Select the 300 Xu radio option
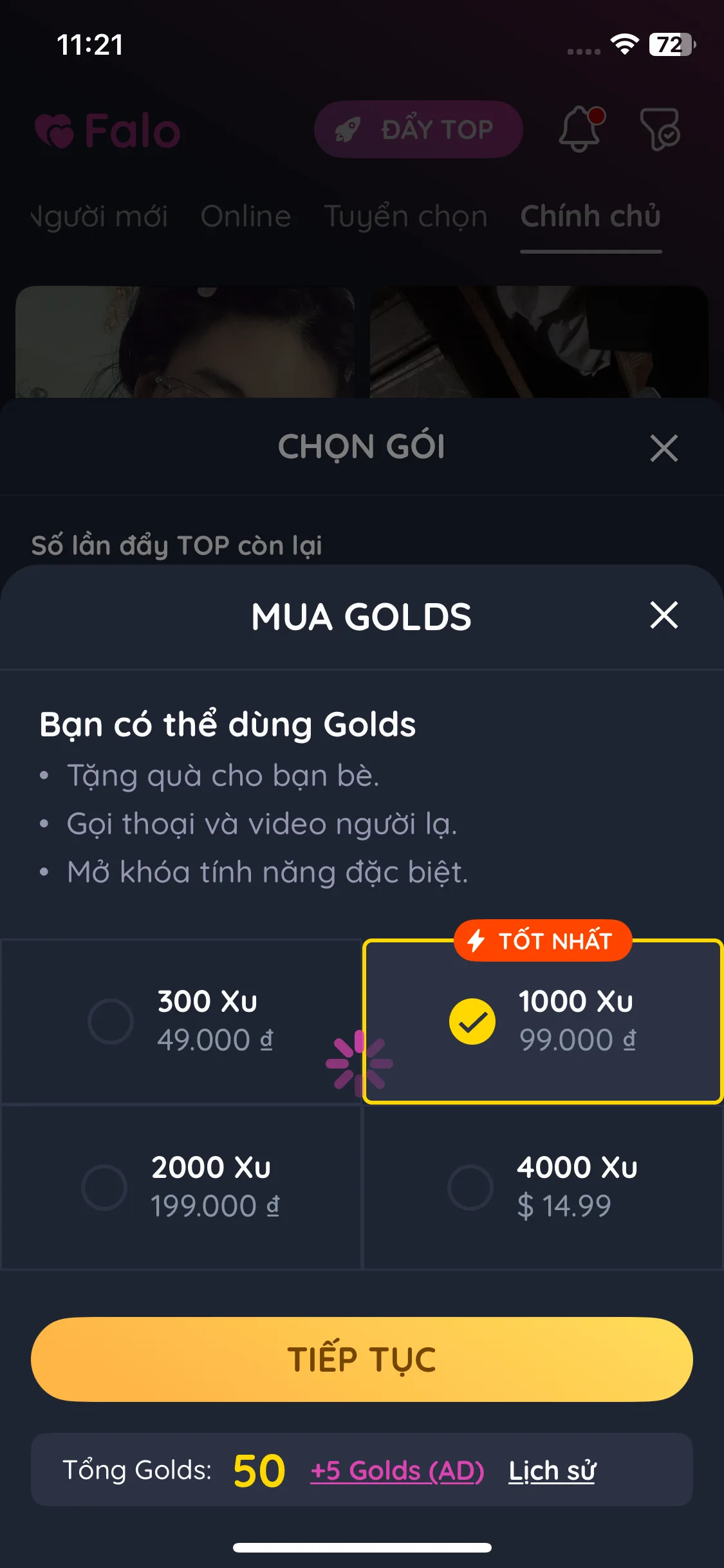This screenshot has height=1568, width=724. (x=111, y=1021)
